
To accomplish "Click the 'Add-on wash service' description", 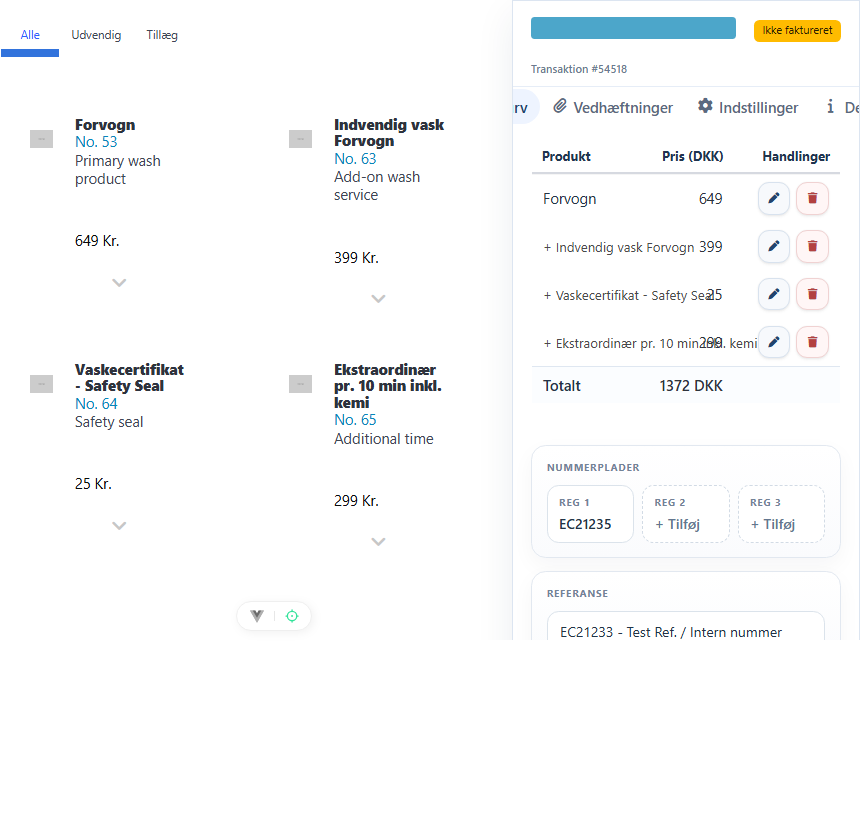I will (377, 186).
